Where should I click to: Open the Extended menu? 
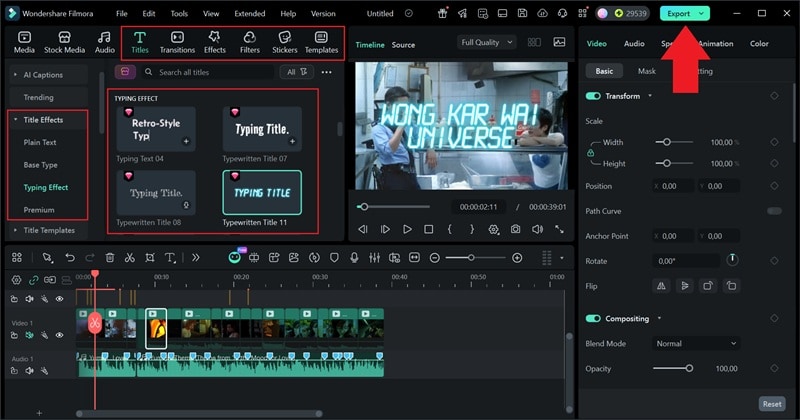pyautogui.click(x=249, y=13)
